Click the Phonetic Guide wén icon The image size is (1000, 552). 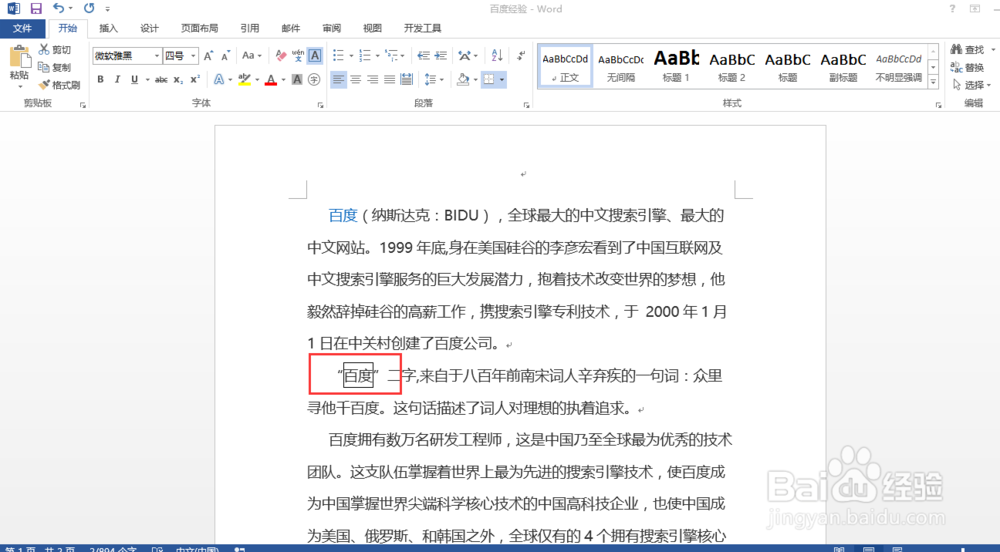(x=298, y=56)
